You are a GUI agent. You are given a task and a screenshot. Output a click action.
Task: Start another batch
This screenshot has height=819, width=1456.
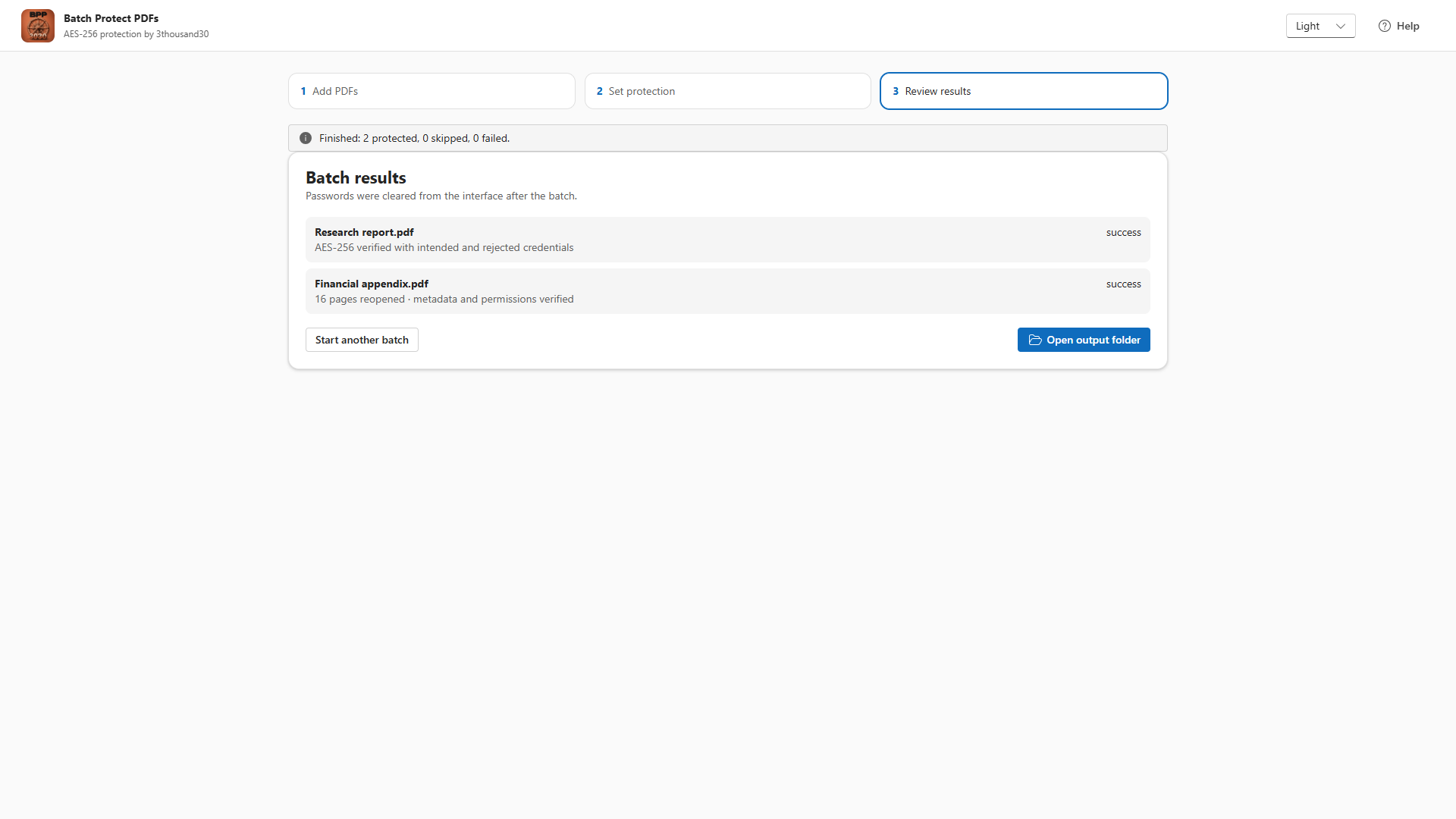tap(362, 340)
